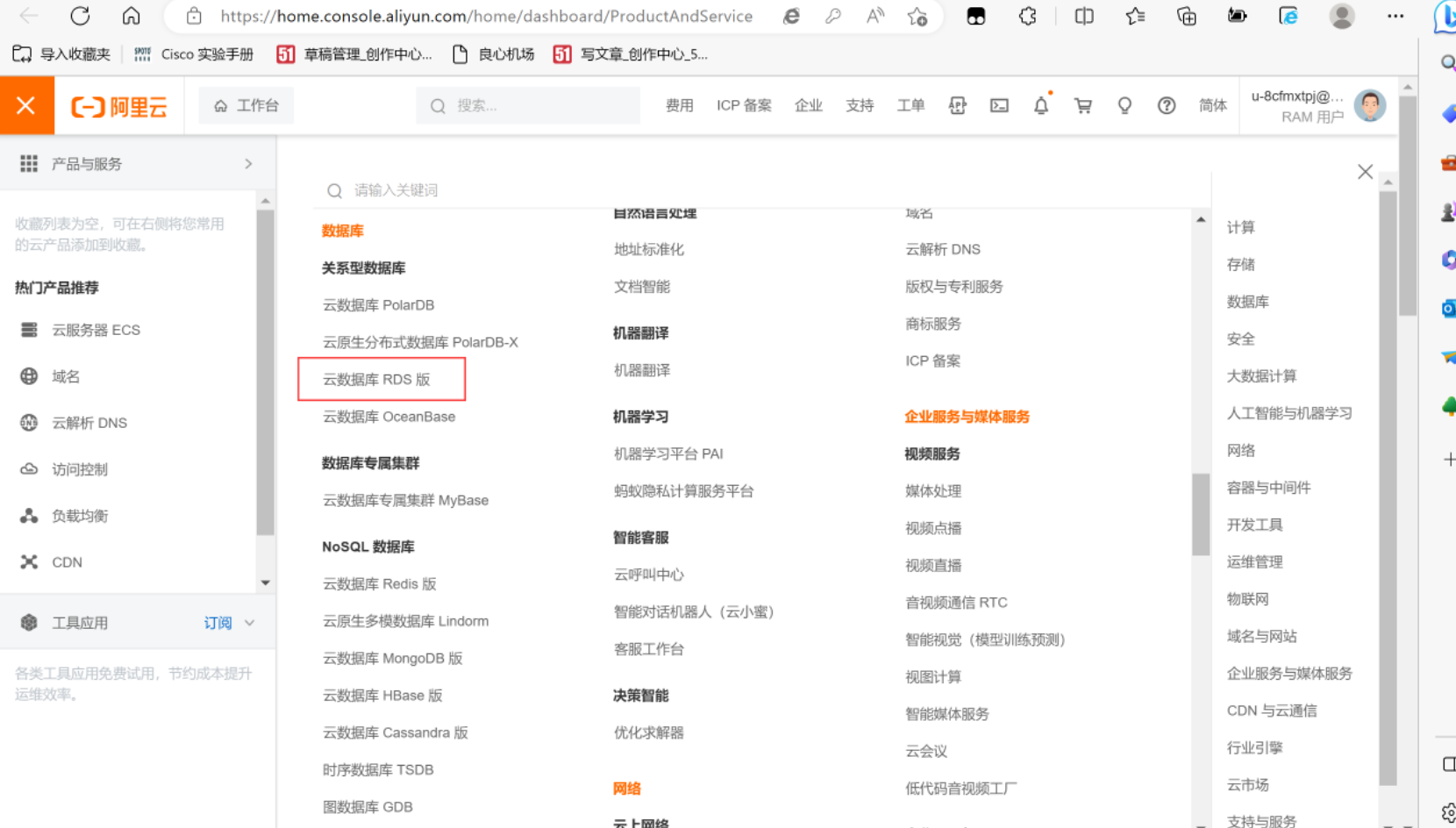This screenshot has width=1456, height=828.
Task: Open help question mark icon
Action: (x=1167, y=105)
